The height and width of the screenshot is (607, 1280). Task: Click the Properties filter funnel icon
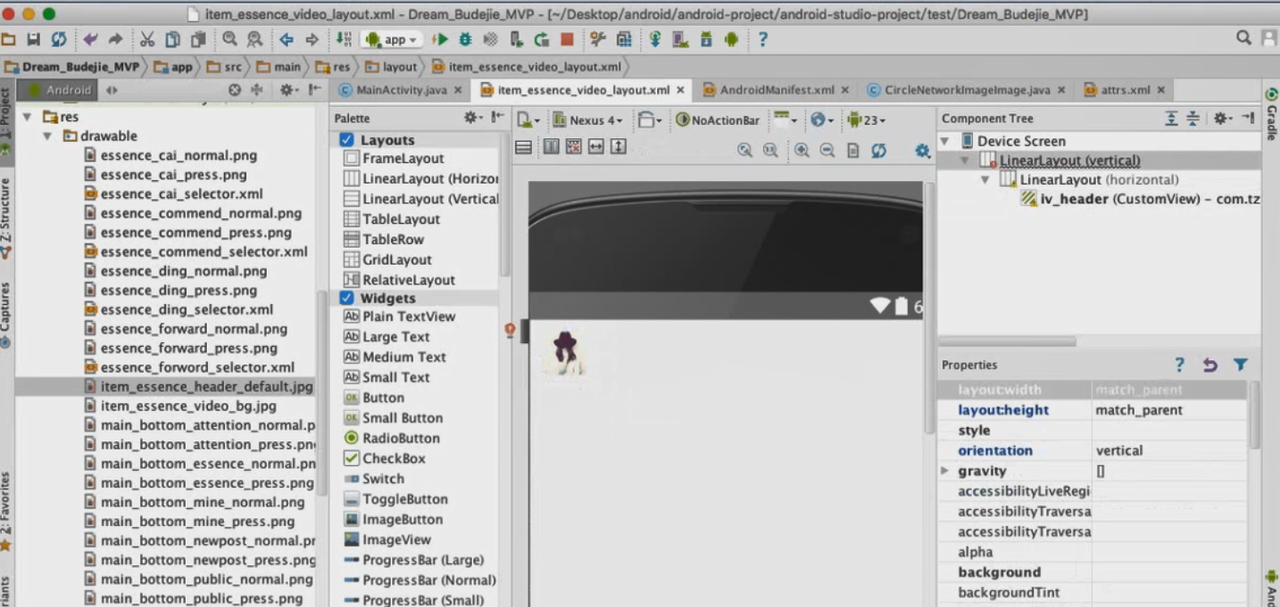point(1240,365)
